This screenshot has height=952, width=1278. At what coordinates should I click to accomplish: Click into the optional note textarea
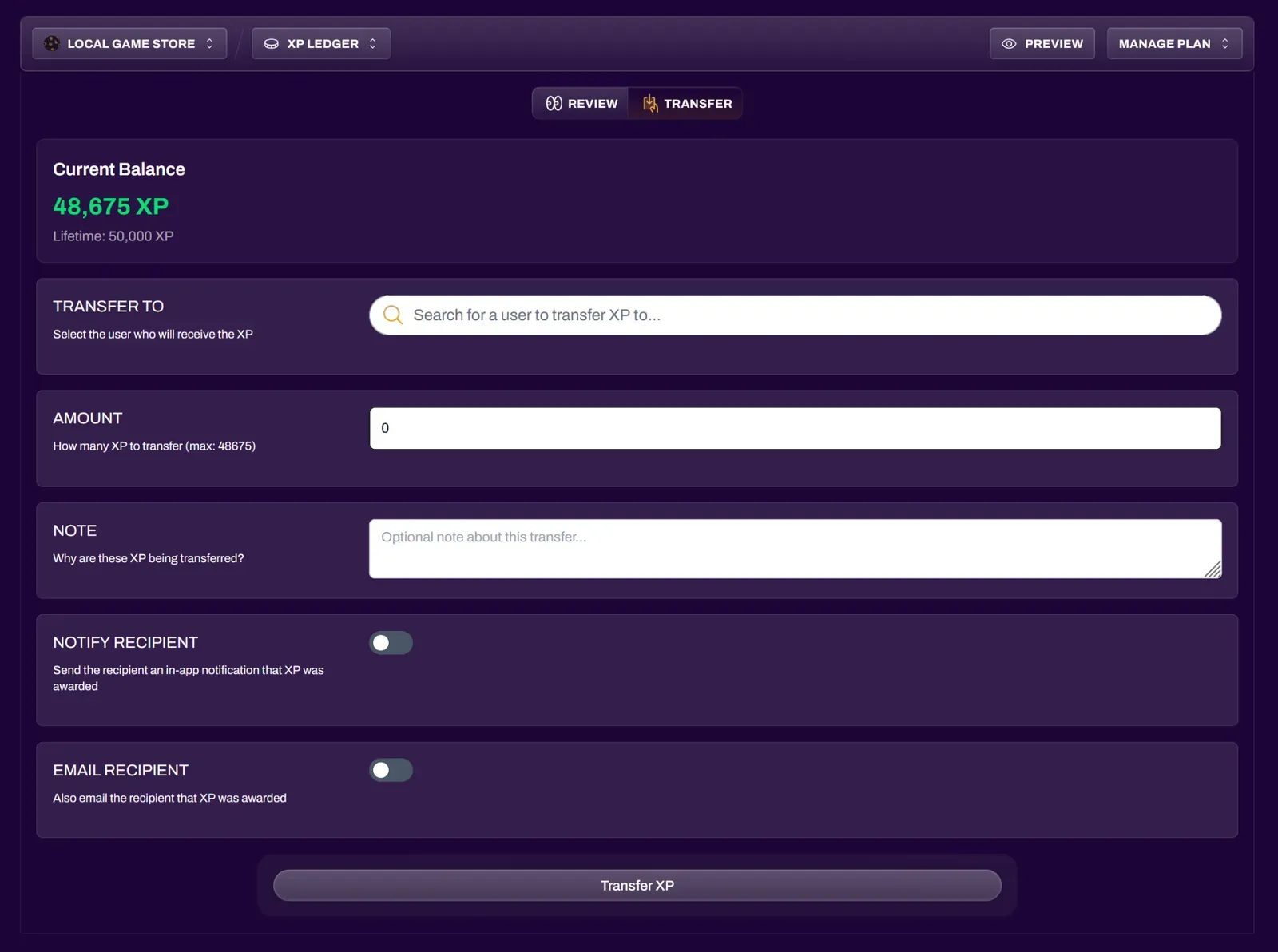[x=796, y=549]
